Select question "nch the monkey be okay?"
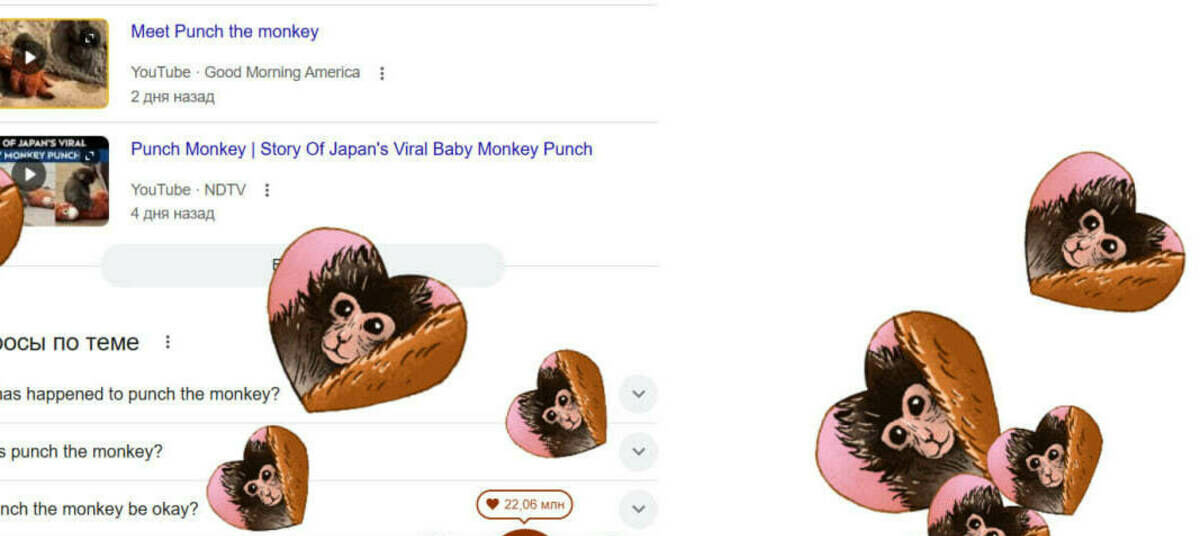This screenshot has height=536, width=1200. click(100, 509)
